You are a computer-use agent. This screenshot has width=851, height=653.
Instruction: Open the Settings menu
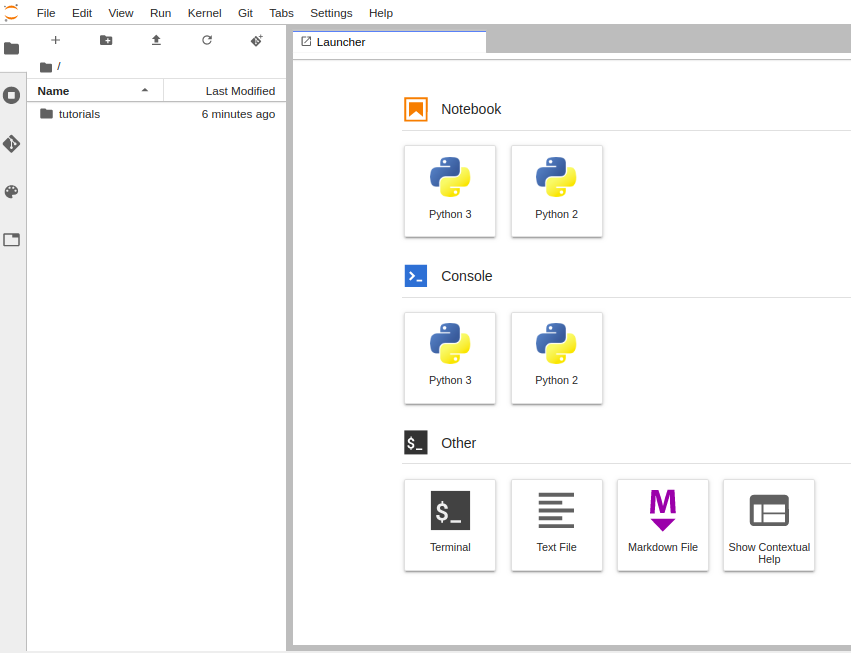(x=331, y=13)
